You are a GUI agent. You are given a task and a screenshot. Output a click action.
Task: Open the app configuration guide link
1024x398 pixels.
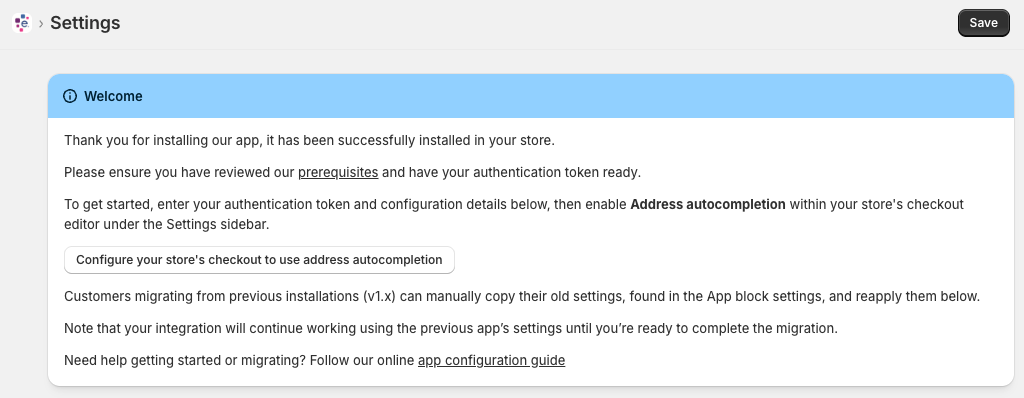pyautogui.click(x=492, y=360)
